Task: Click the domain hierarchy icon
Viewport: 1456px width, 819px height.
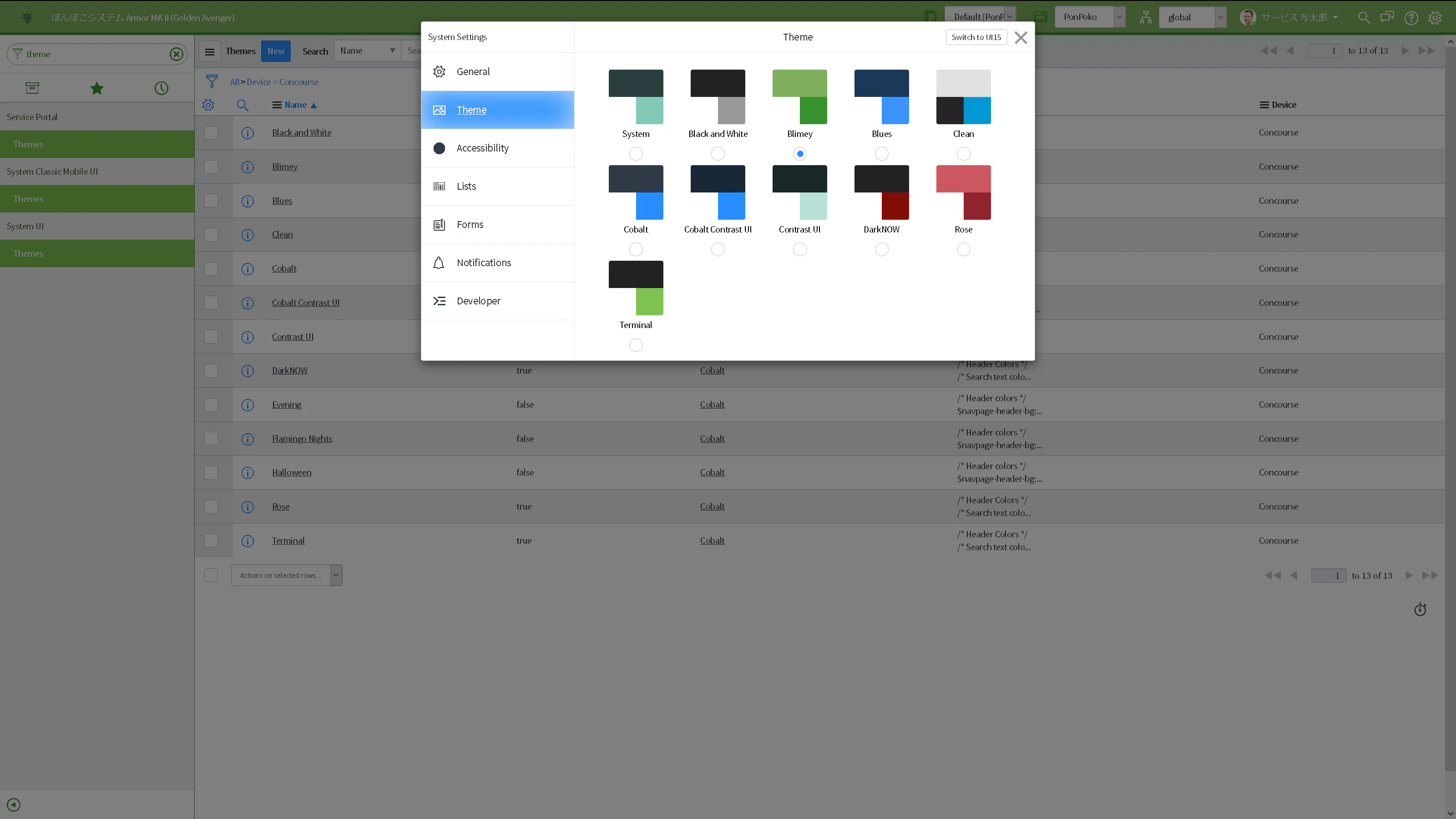Action: pos(1146,18)
